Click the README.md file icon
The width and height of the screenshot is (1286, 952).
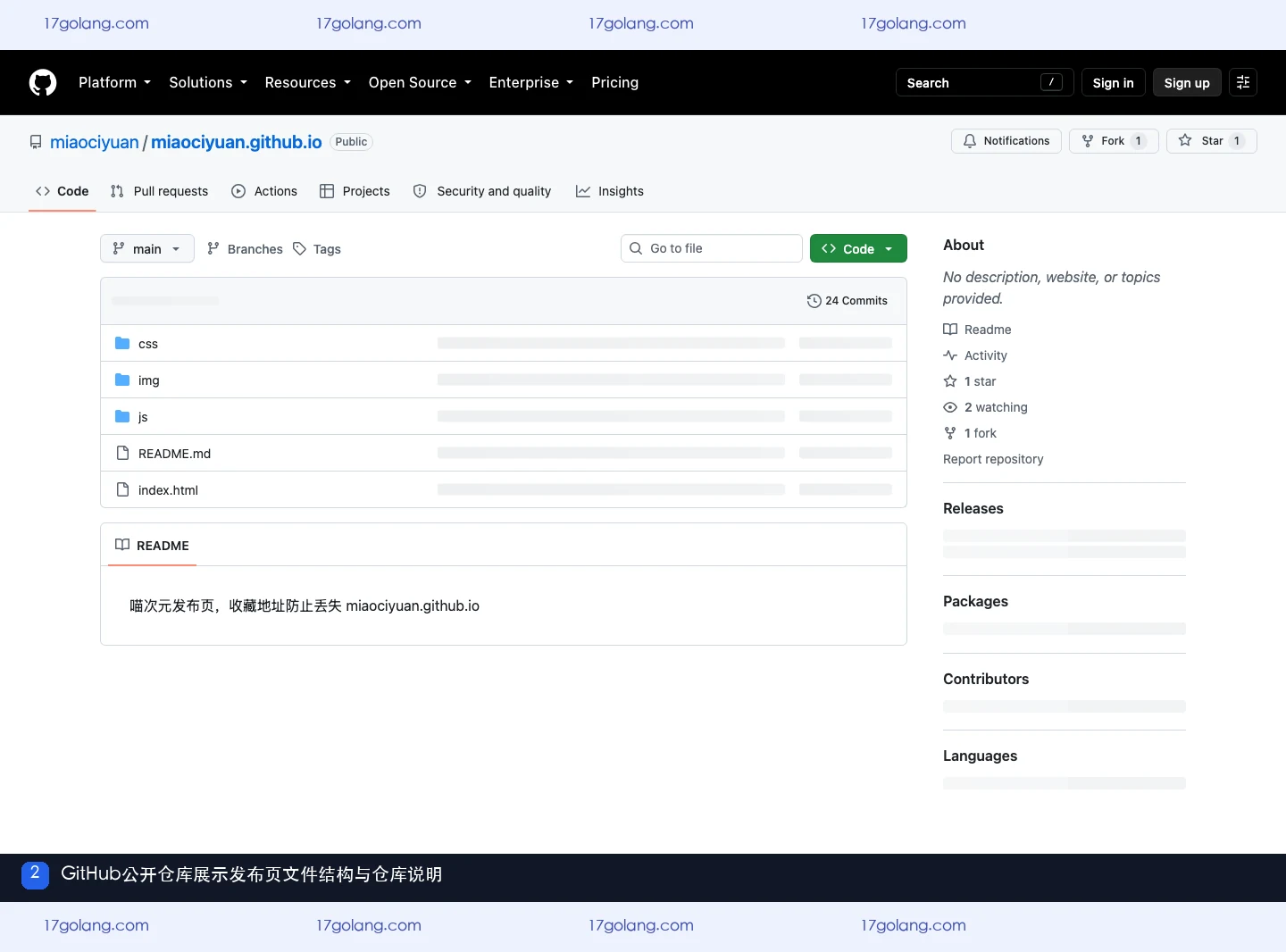pos(123,453)
